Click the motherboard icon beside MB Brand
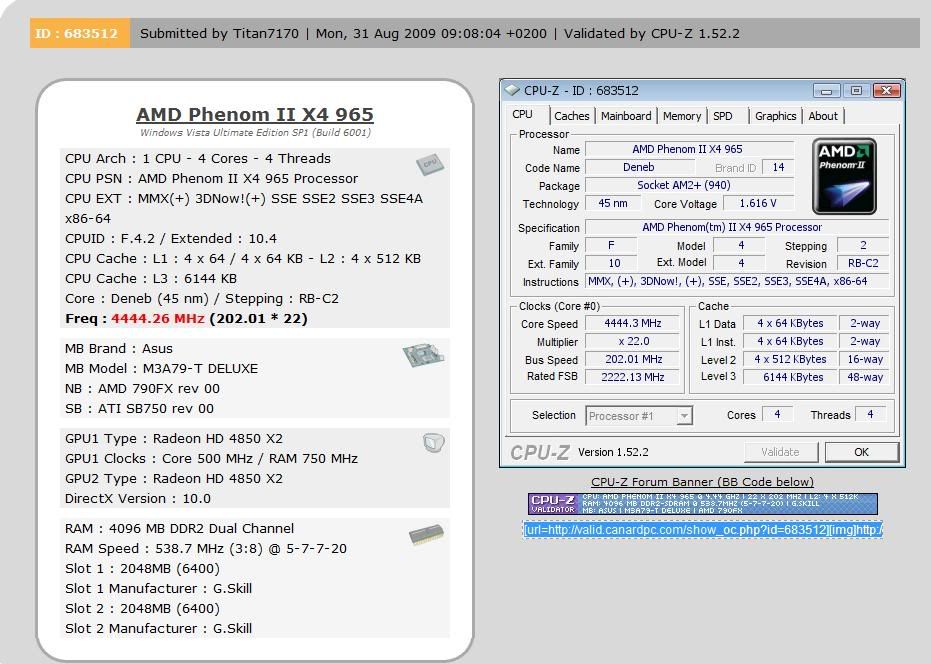The image size is (931, 664). (423, 355)
